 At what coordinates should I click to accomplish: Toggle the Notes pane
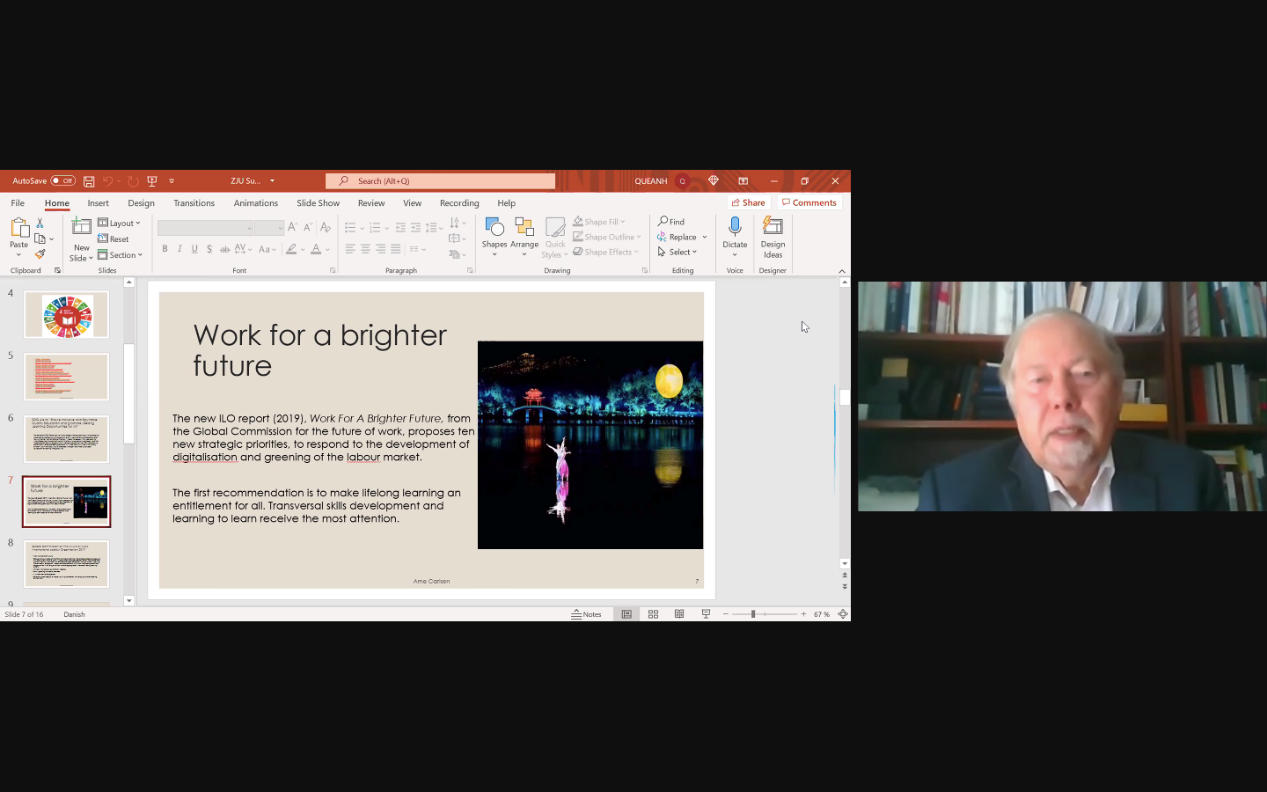click(587, 614)
